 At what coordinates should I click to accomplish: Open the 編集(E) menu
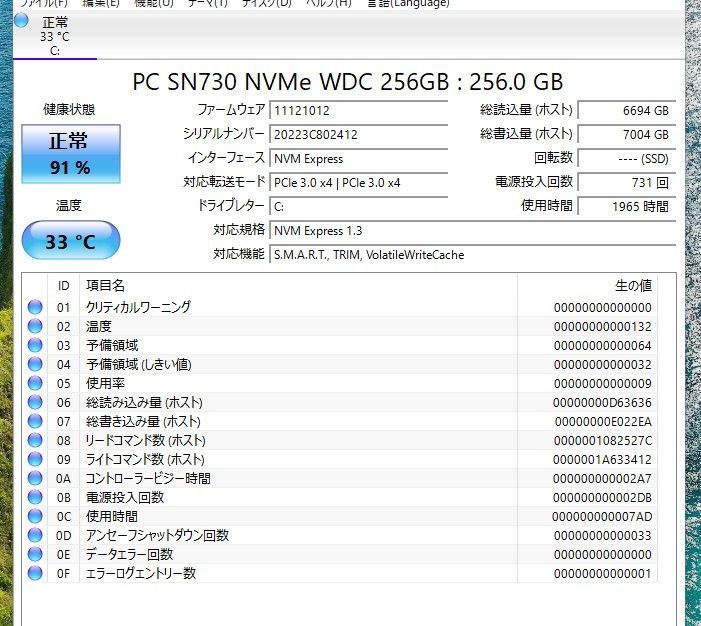[x=101, y=4]
